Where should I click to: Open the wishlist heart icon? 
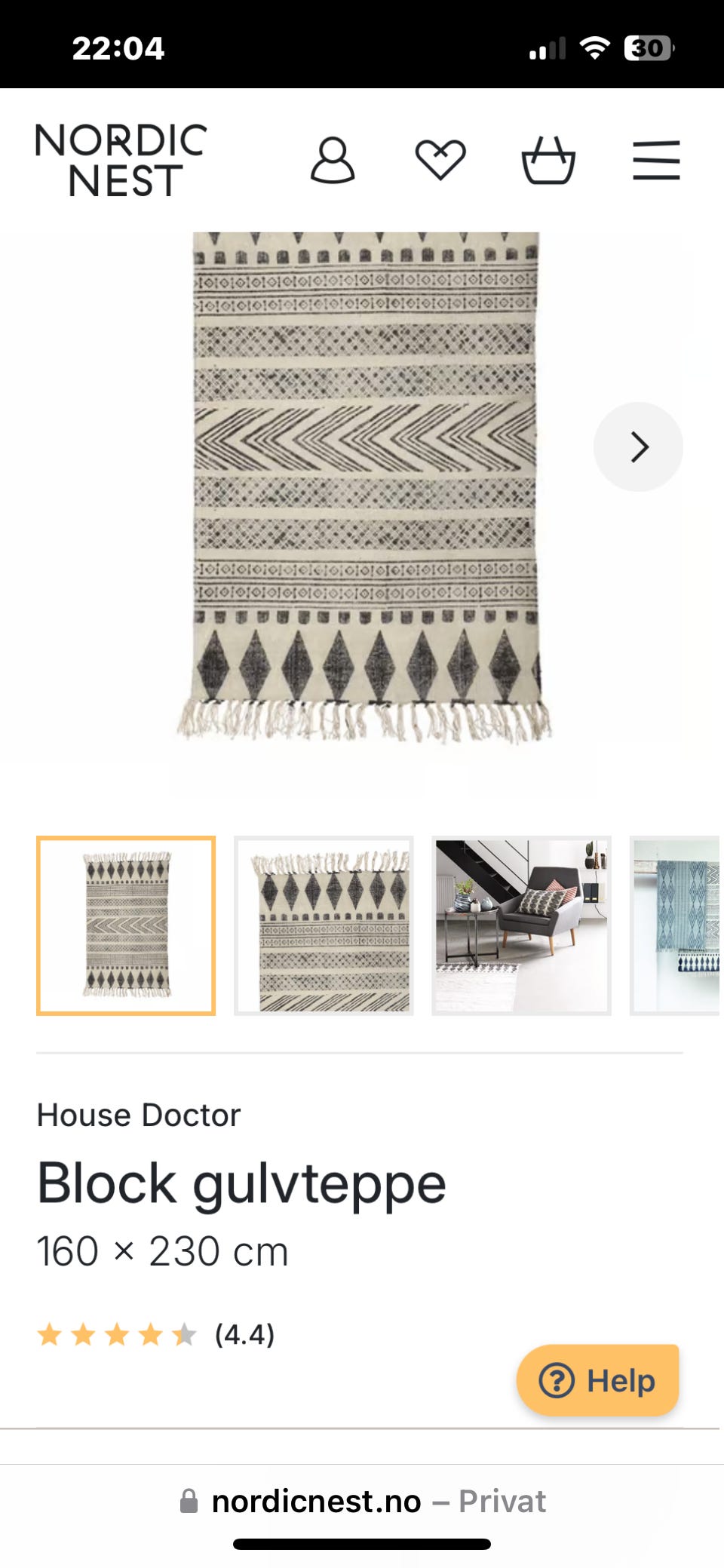tap(440, 160)
